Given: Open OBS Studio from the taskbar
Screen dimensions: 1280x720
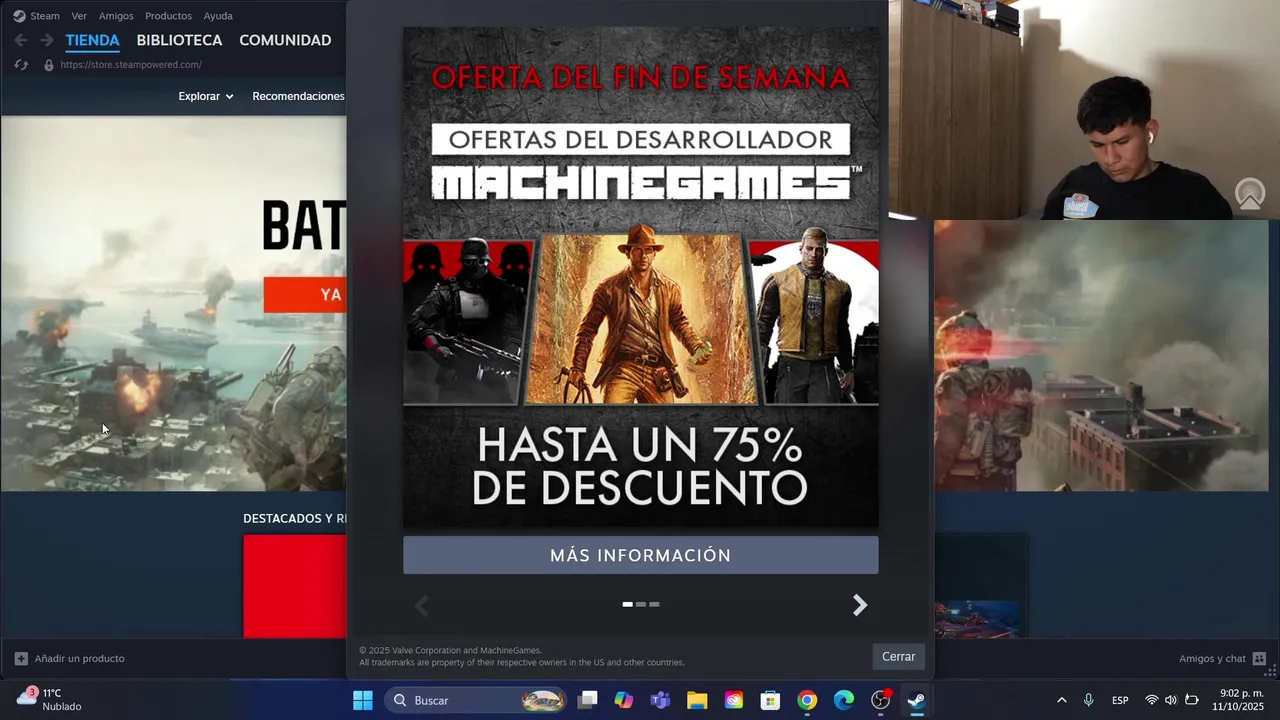Looking at the screenshot, I should coord(881,700).
